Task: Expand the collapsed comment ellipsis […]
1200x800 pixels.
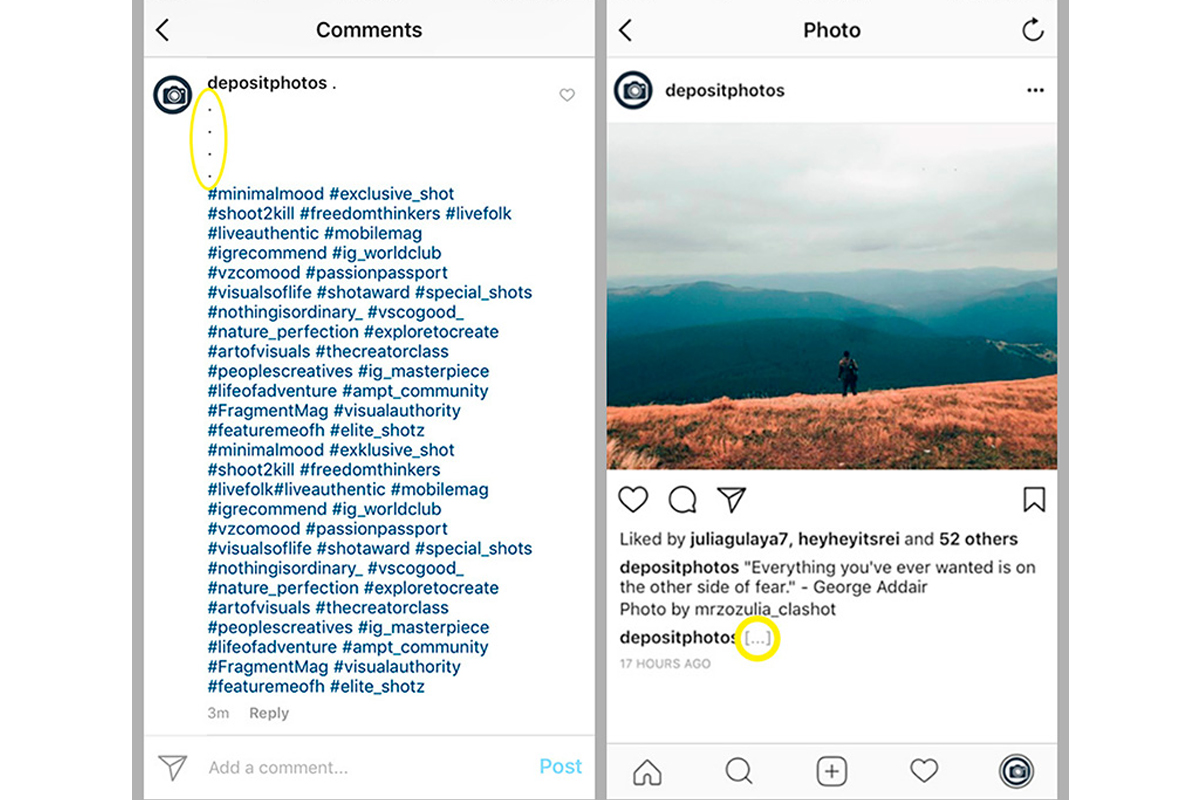Action: [758, 638]
